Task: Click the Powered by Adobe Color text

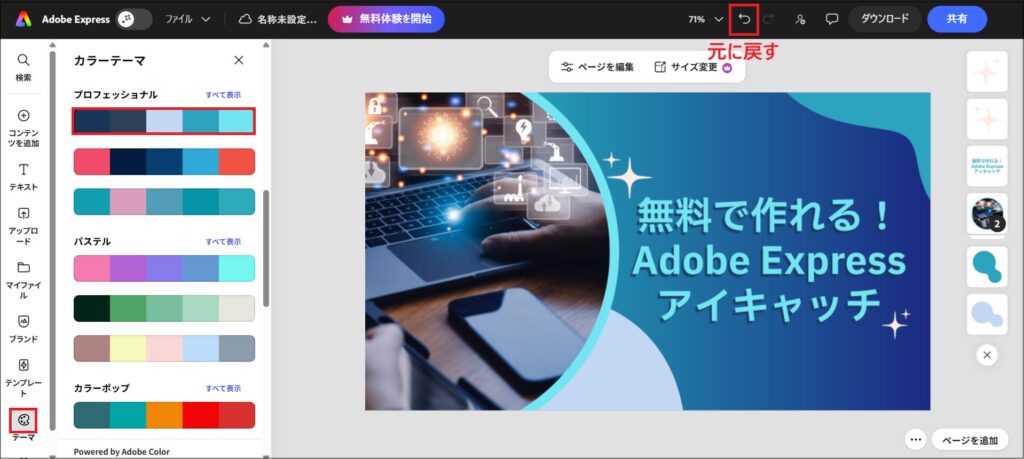Action: coord(121,452)
